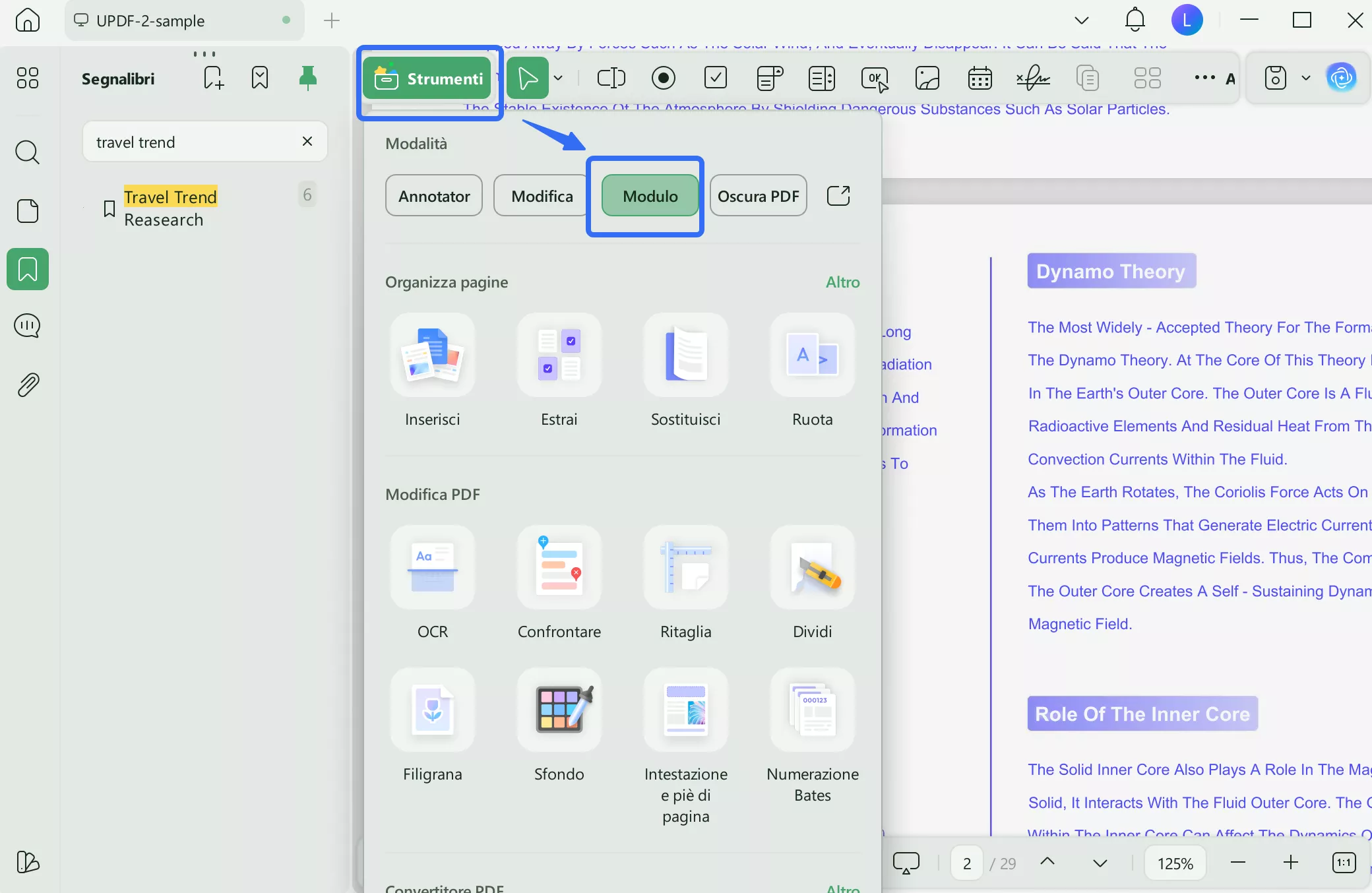Click Altro link in Organizza pagine
The image size is (1372, 893).
coord(842,282)
